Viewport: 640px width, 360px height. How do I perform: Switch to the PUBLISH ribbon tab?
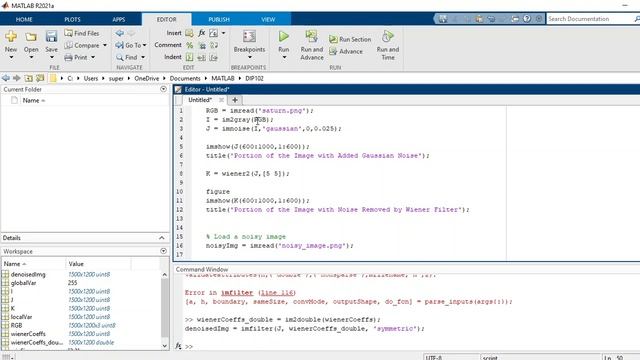[219, 19]
